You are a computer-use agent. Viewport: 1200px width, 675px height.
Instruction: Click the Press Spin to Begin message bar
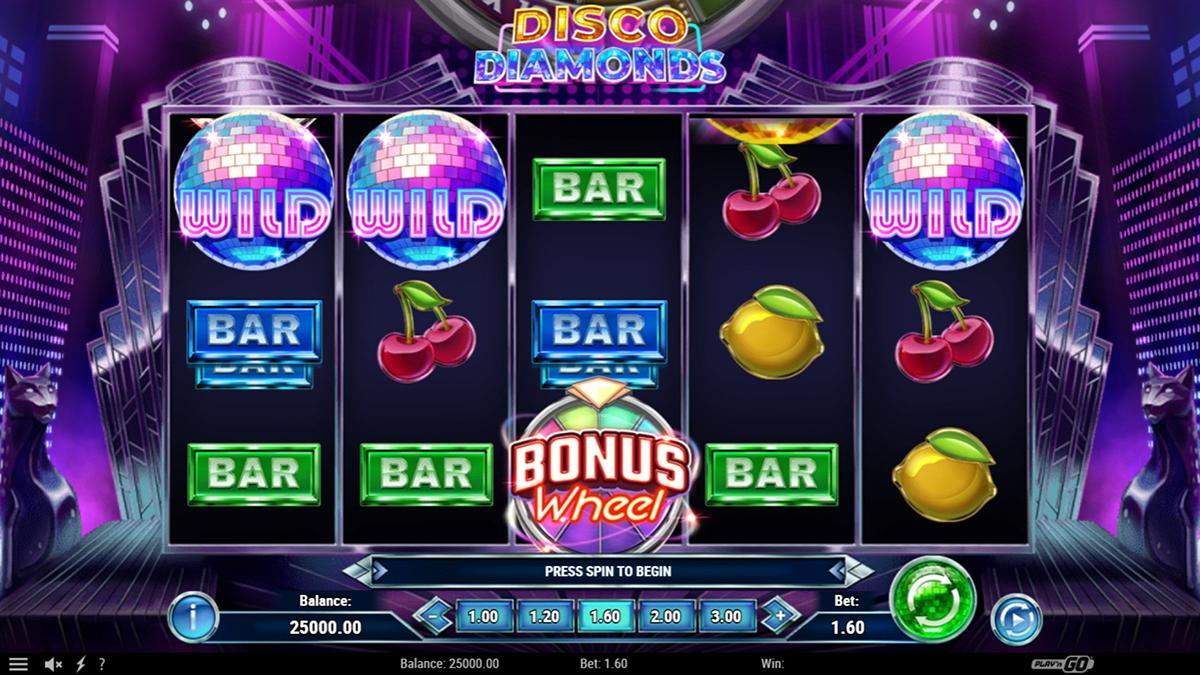607,571
